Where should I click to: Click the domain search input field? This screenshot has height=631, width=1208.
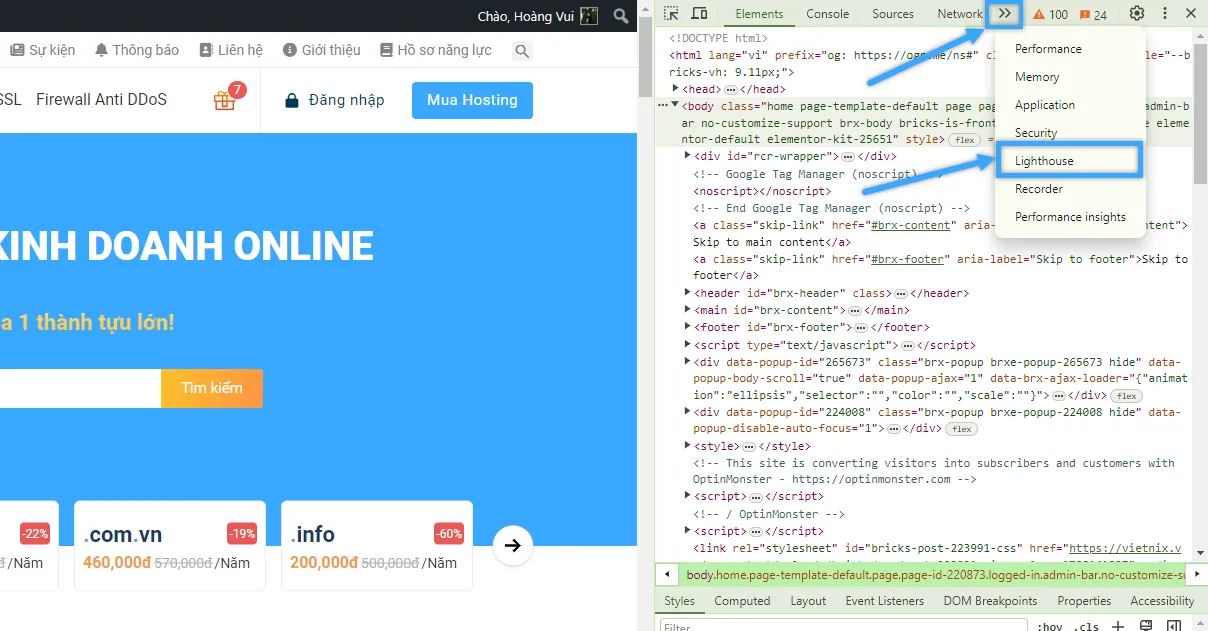(80, 388)
